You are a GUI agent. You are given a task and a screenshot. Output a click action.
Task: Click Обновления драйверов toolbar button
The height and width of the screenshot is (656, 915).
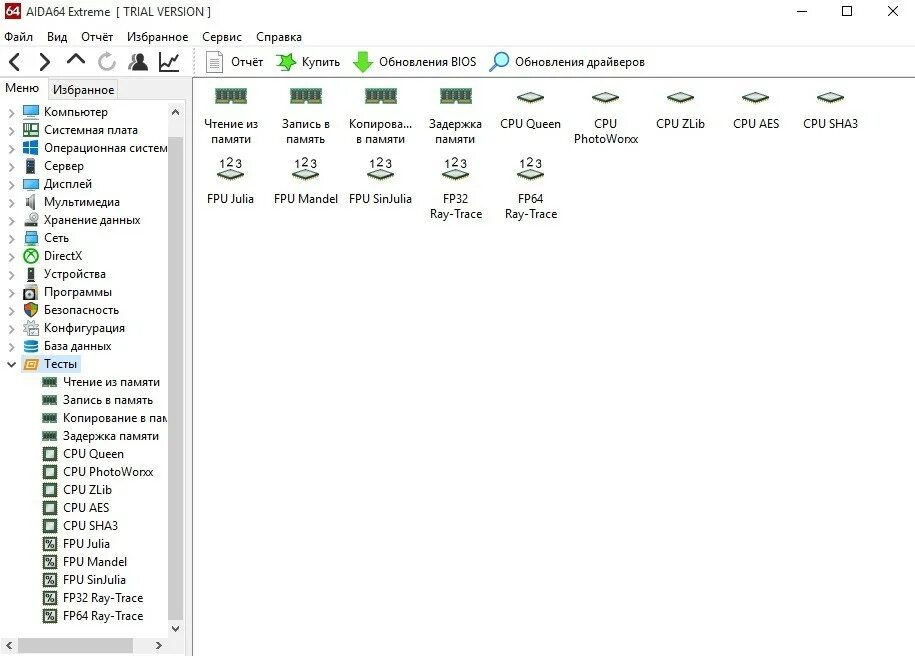point(567,62)
